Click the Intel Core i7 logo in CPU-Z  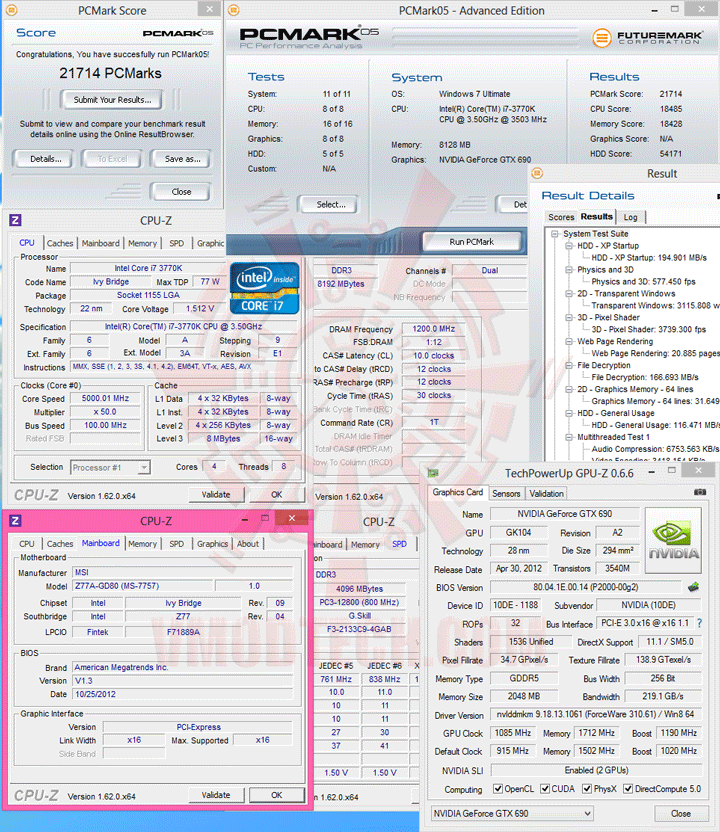coord(264,288)
